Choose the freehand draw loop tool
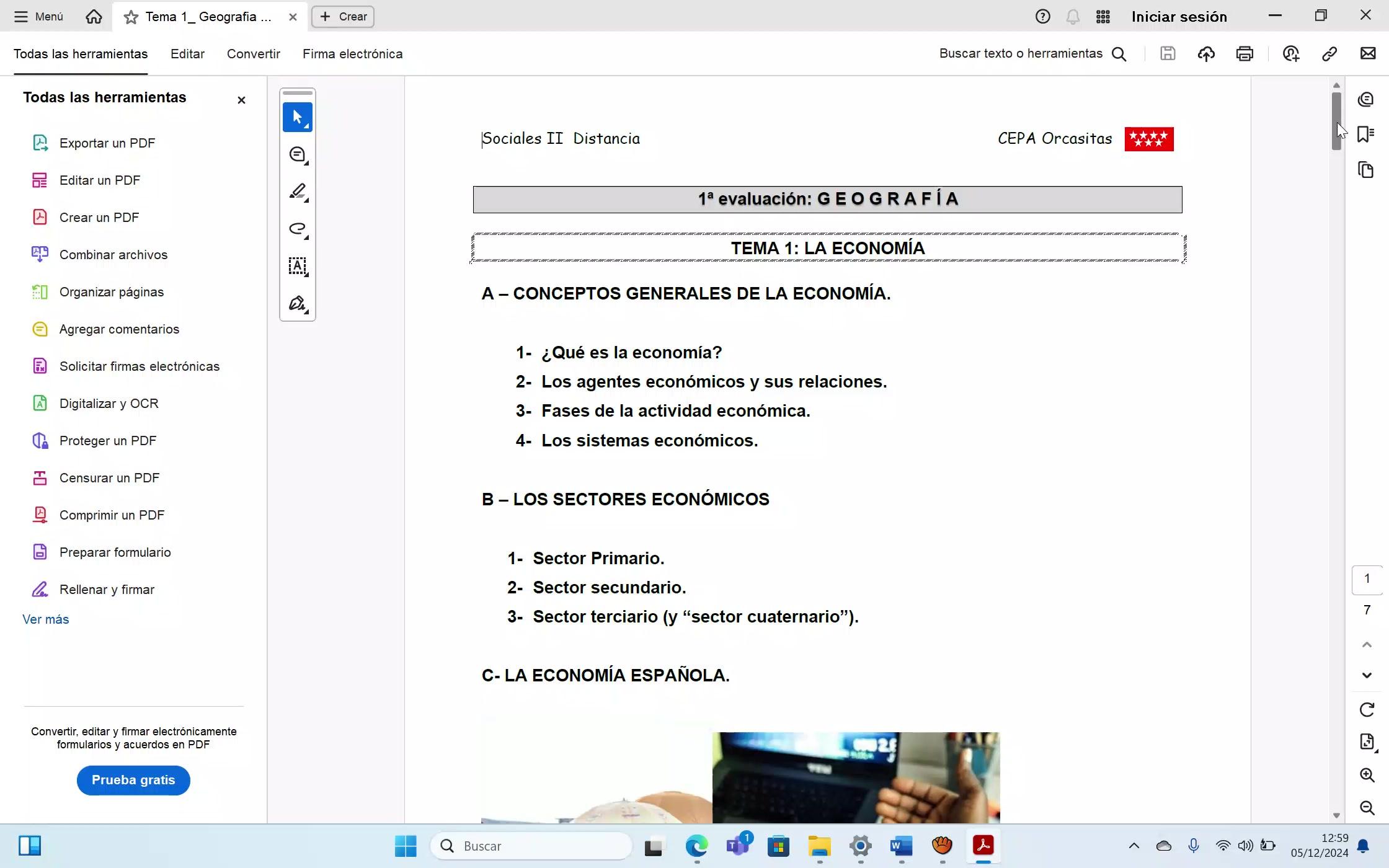Viewport: 1389px width, 868px height. [x=298, y=229]
